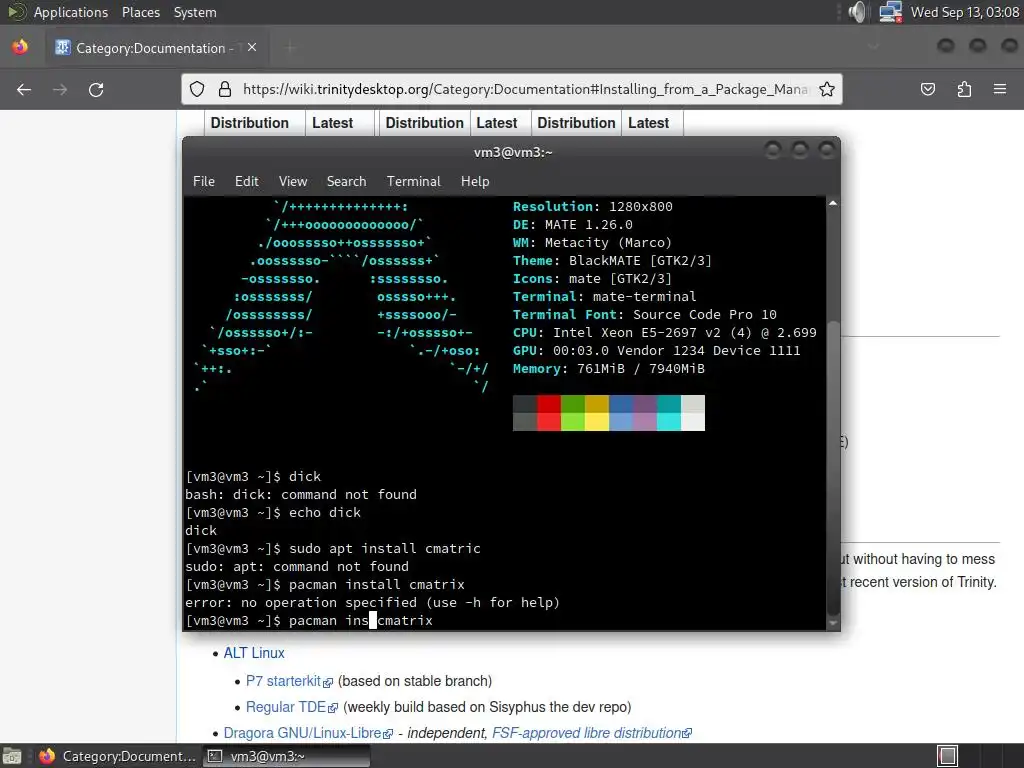
Task: Open terminal Help menu
Action: 475,182
